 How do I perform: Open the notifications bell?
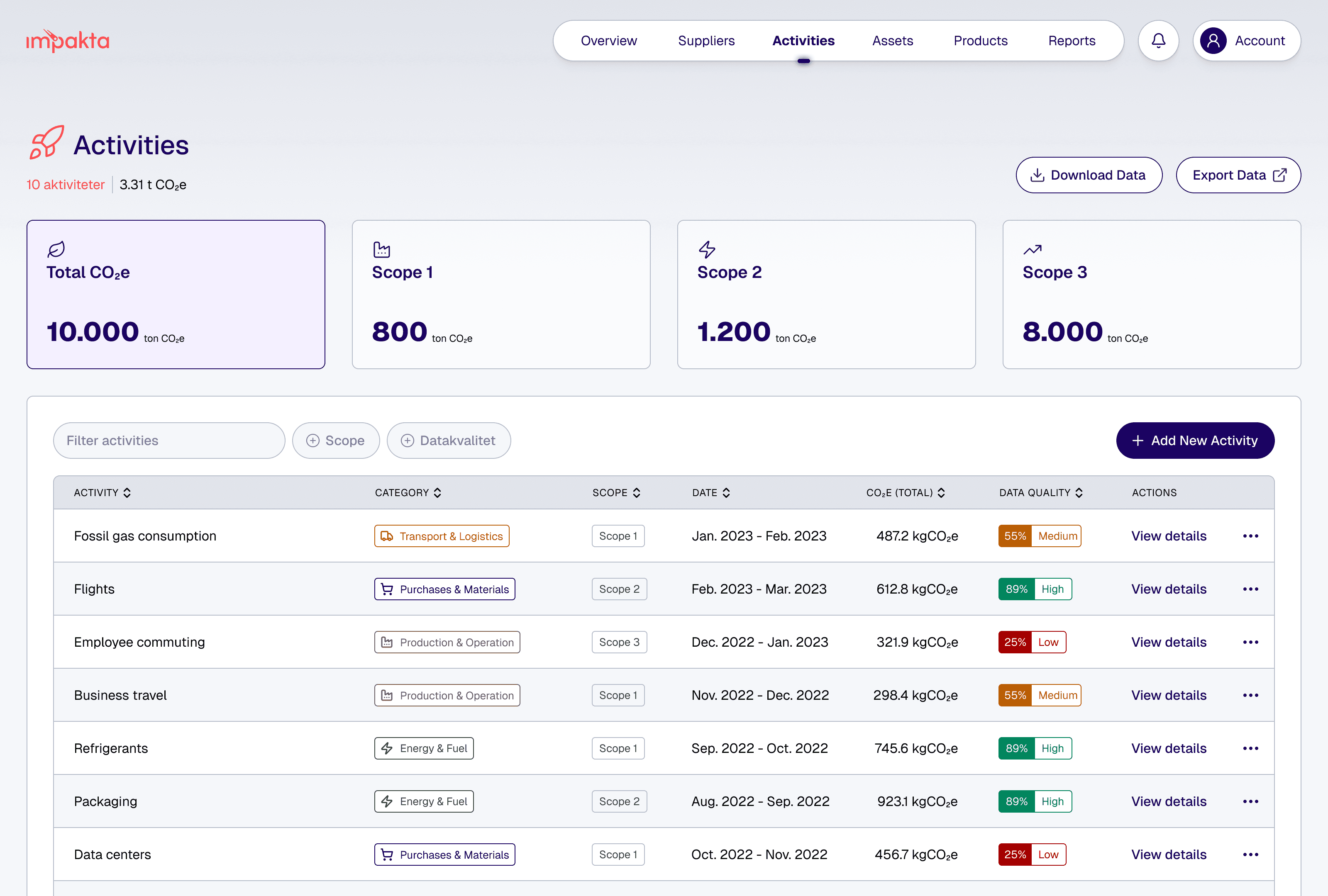pos(1158,41)
